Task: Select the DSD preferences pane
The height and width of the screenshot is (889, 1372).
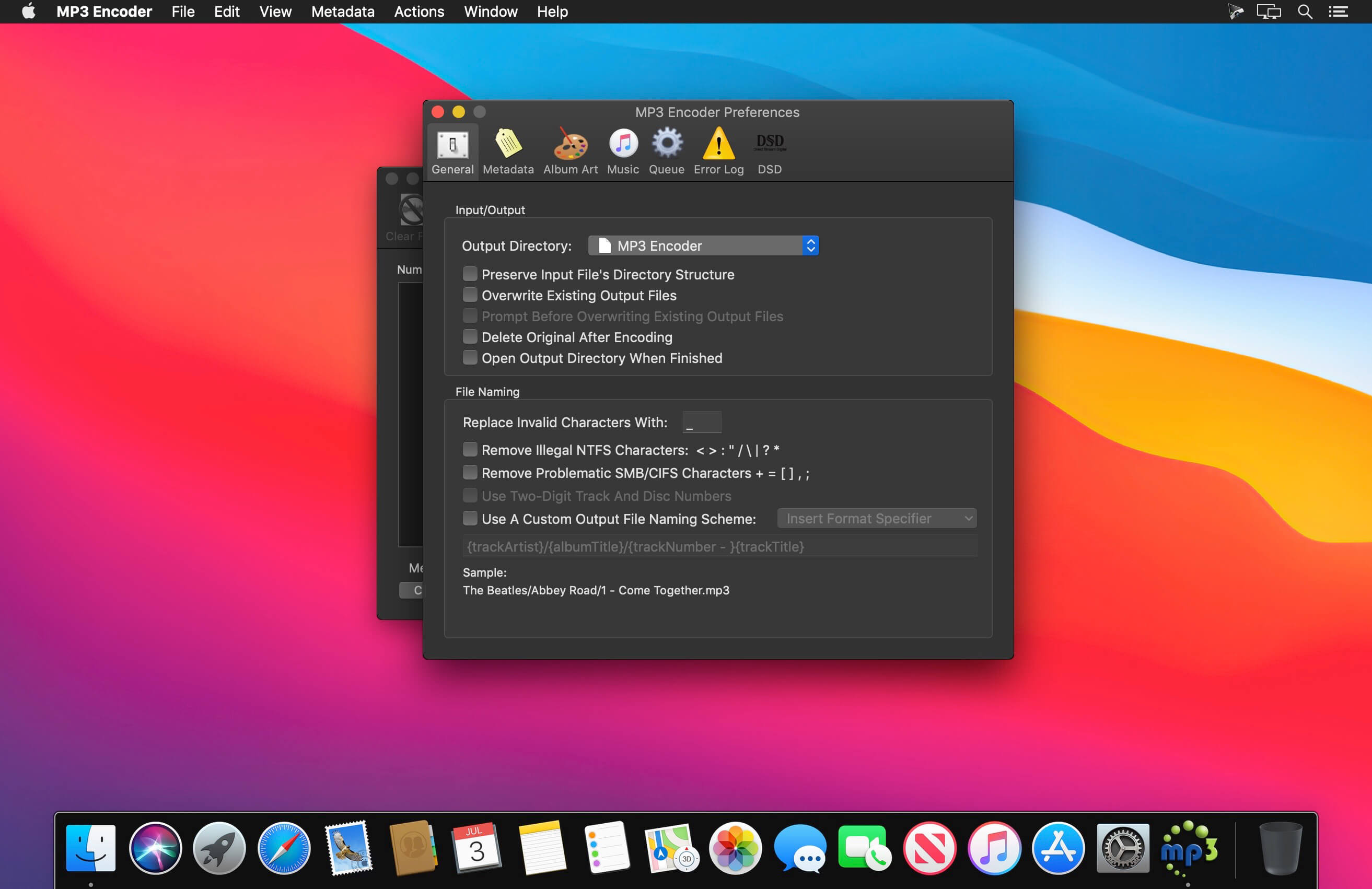Action: click(770, 151)
